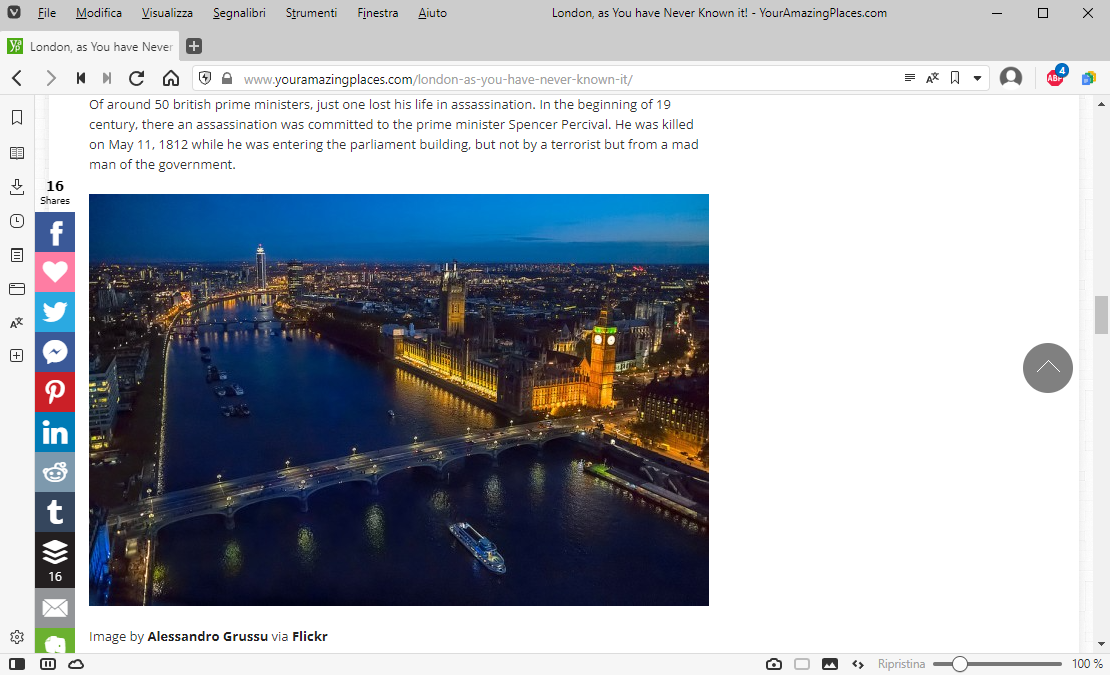Open the extension next to Adblock

tap(1089, 78)
